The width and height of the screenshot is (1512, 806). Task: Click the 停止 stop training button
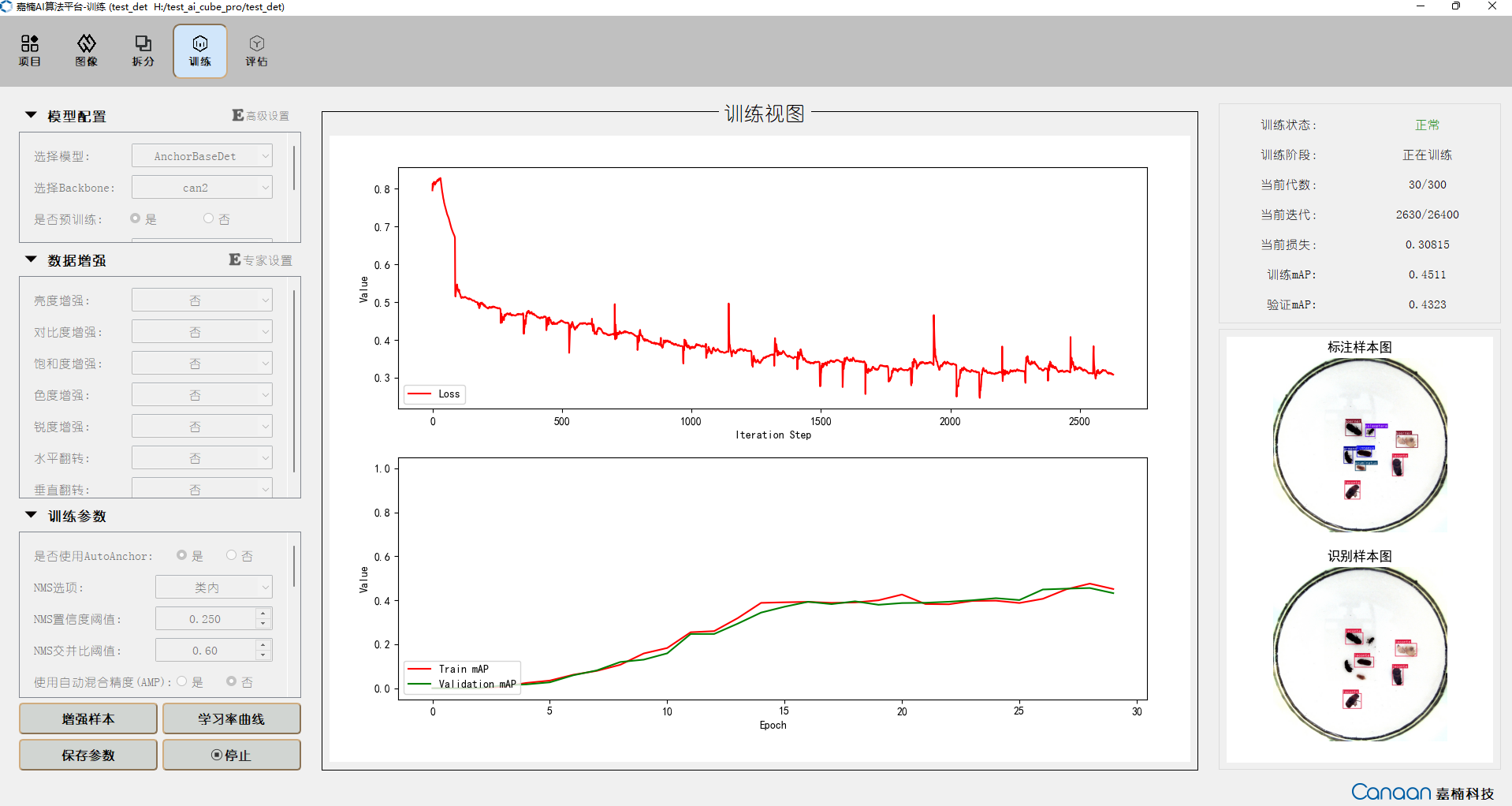click(x=231, y=755)
